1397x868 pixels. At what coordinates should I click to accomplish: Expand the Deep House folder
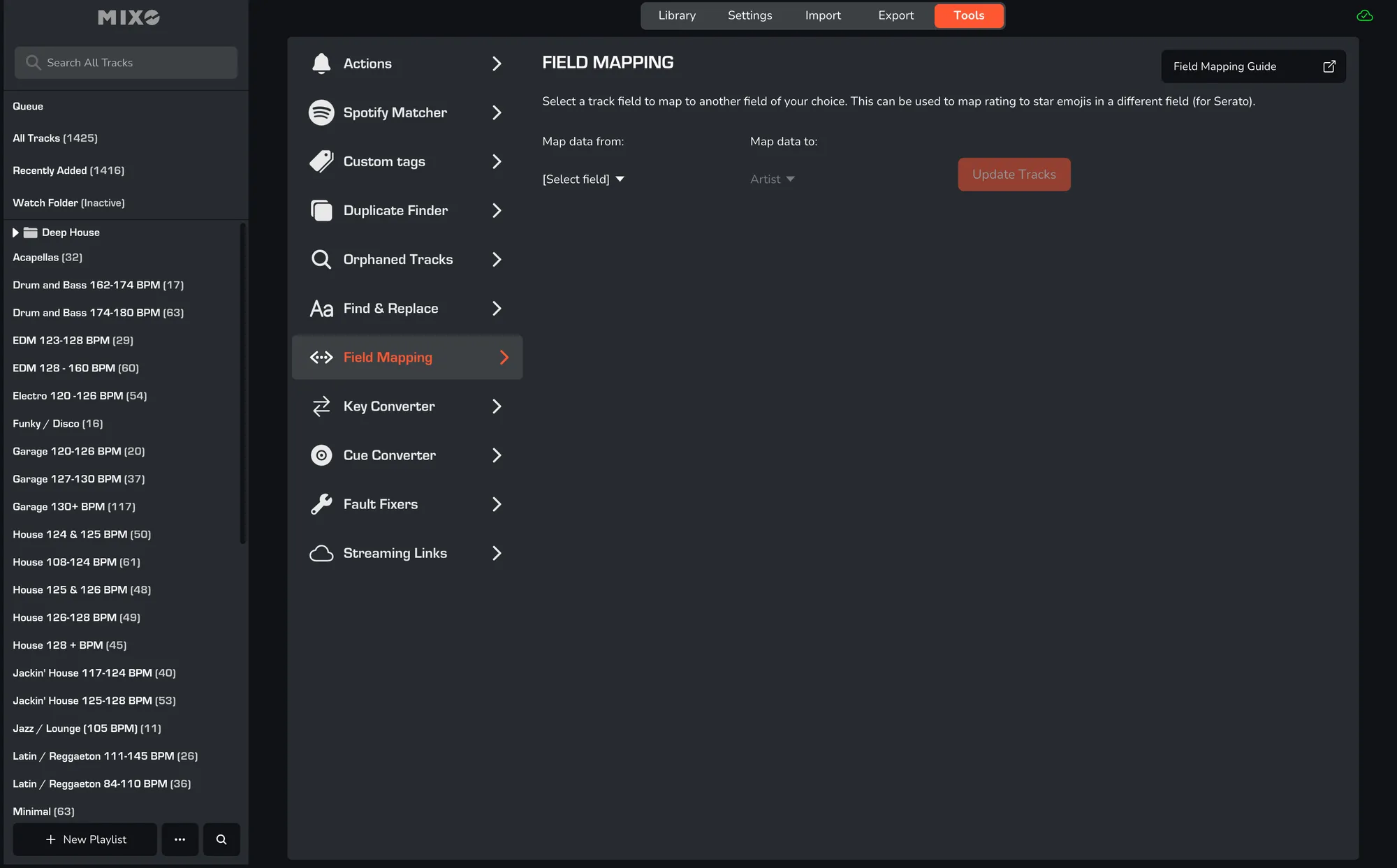[15, 233]
